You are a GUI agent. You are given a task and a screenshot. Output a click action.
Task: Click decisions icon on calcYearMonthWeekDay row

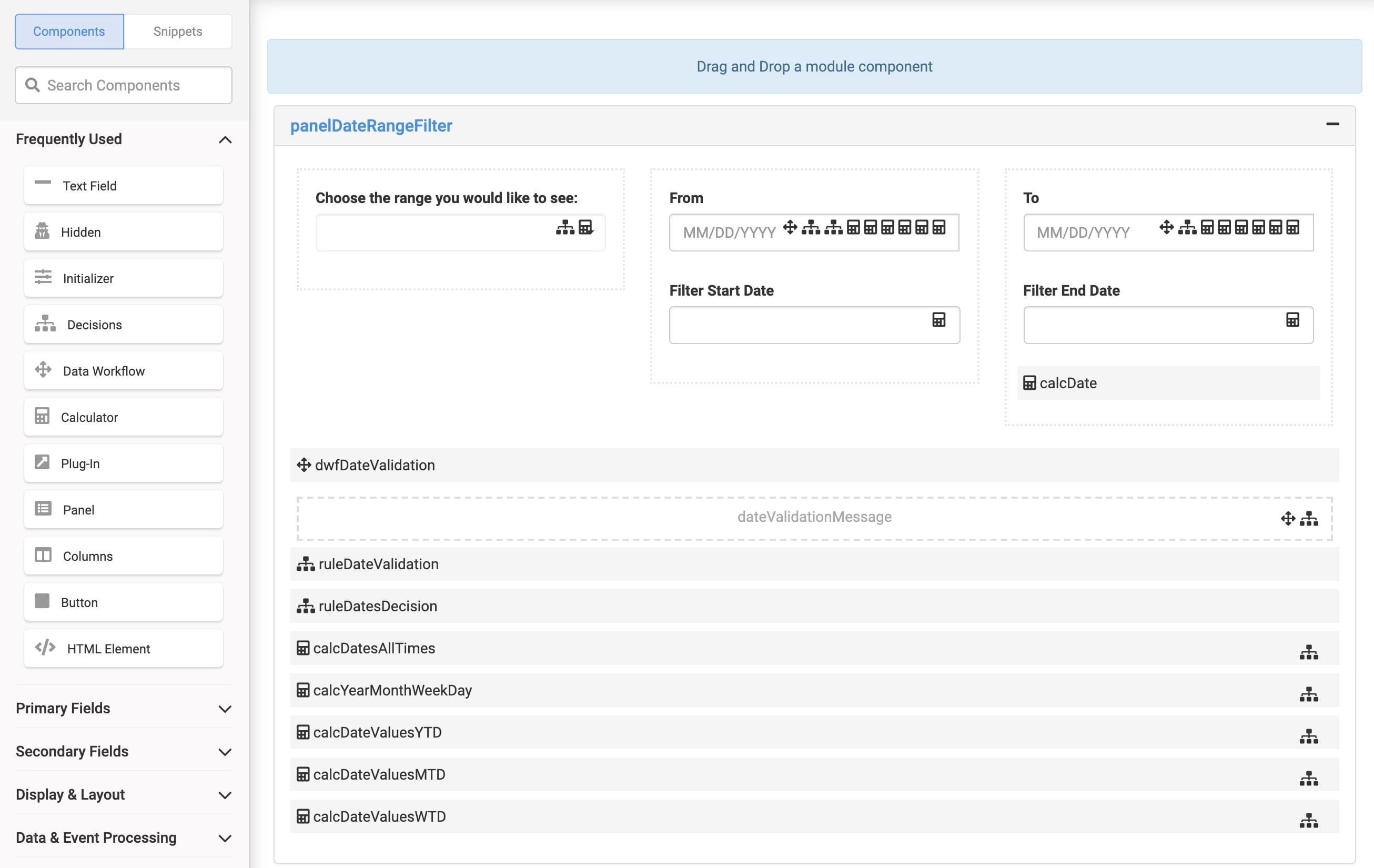[1309, 694]
